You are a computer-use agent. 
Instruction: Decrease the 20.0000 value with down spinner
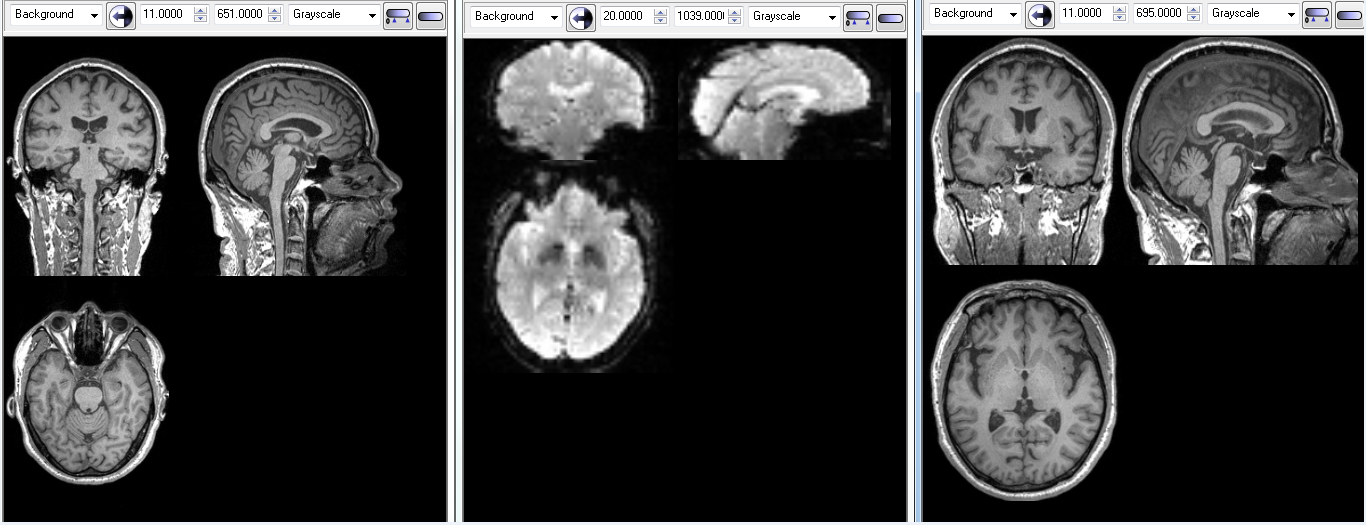(x=660, y=21)
